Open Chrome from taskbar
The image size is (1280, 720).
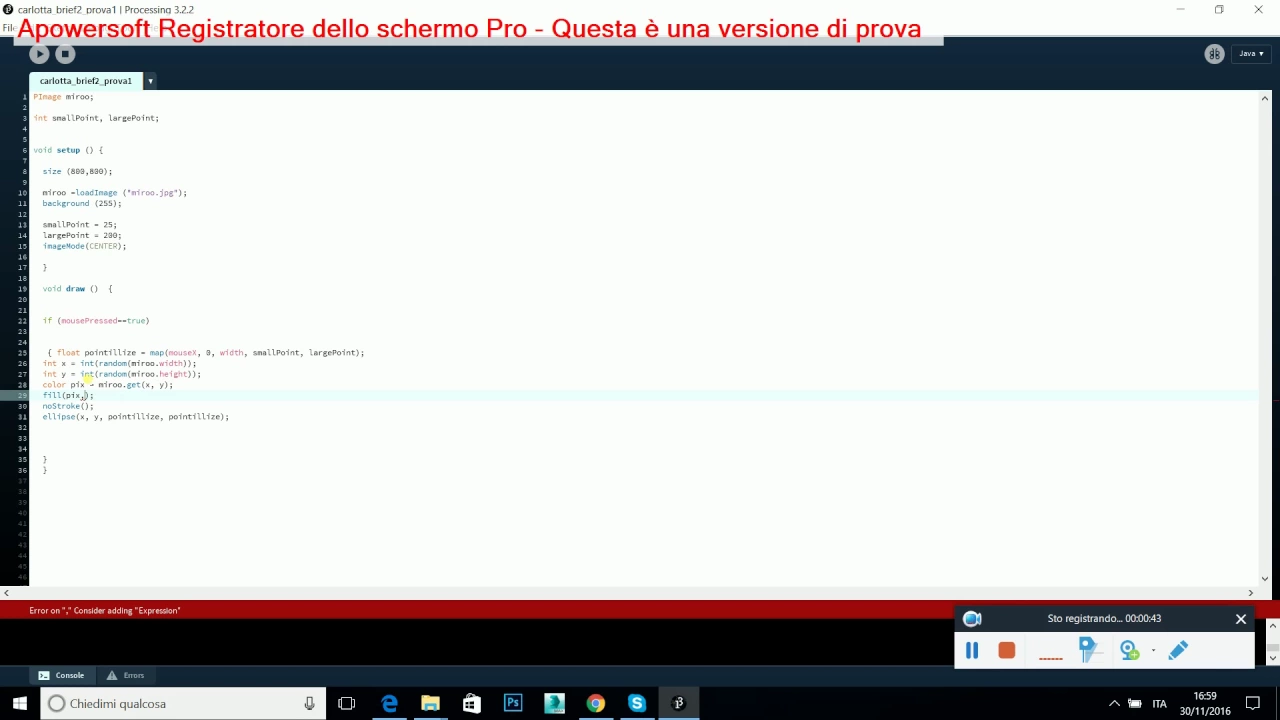(595, 704)
